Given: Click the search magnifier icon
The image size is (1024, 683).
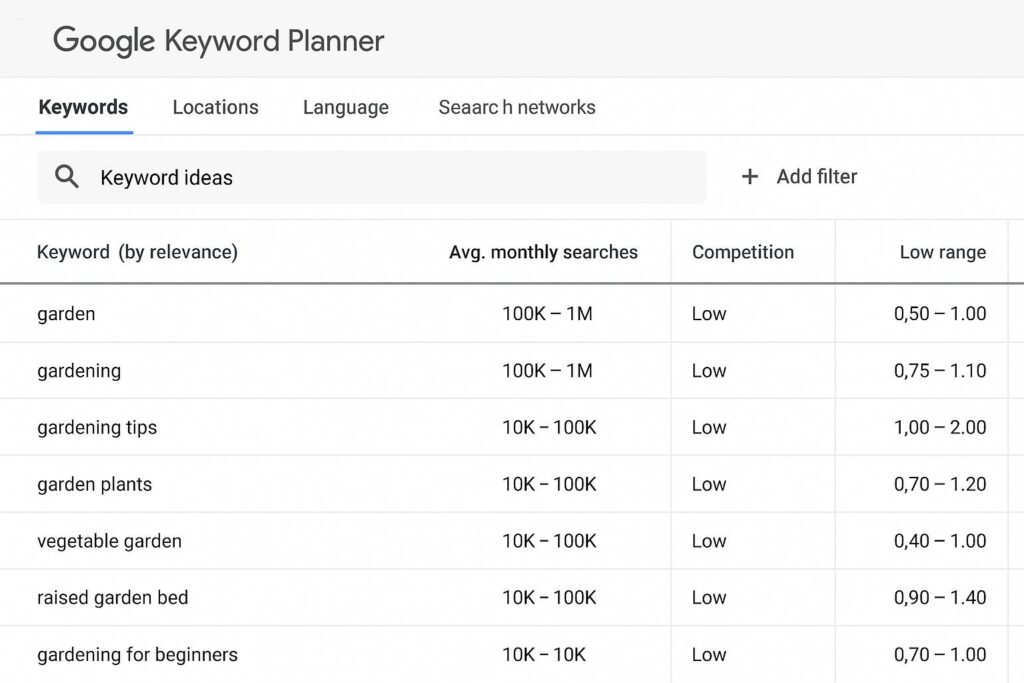Looking at the screenshot, I should coord(67,177).
